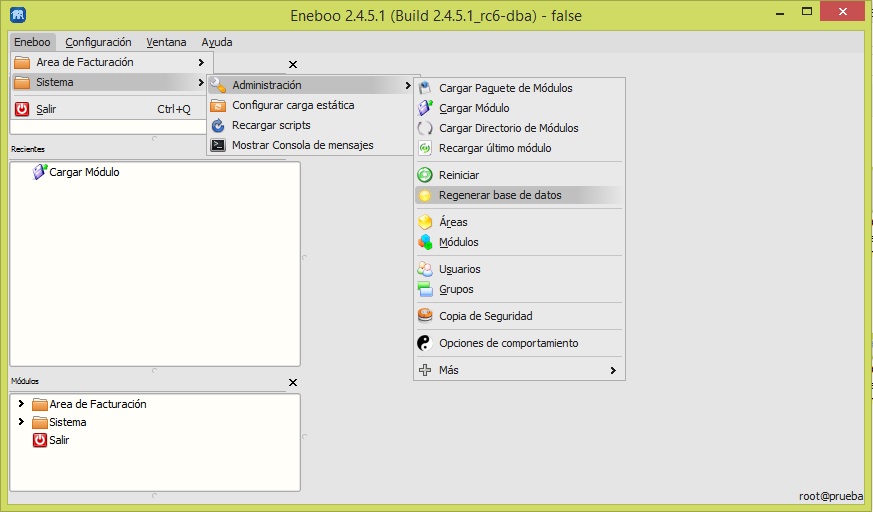Click the Sistema submenu arrow in Eneboo menu

pyautogui.click(x=201, y=82)
